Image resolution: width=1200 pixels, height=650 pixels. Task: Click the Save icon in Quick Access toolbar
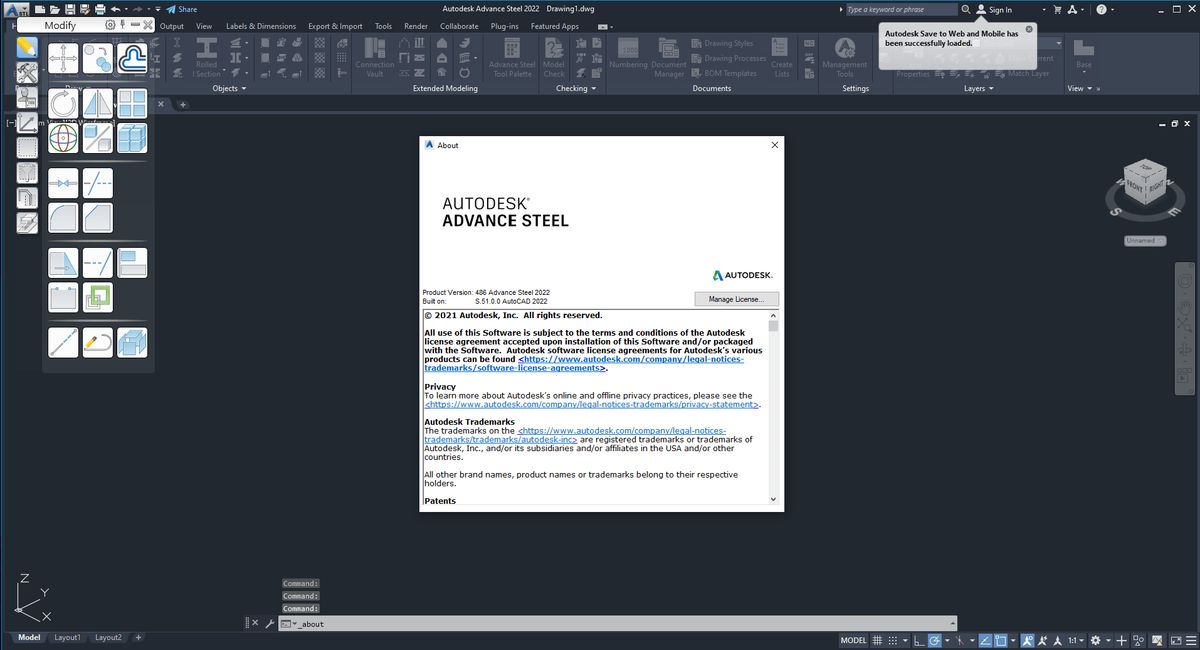[x=69, y=9]
